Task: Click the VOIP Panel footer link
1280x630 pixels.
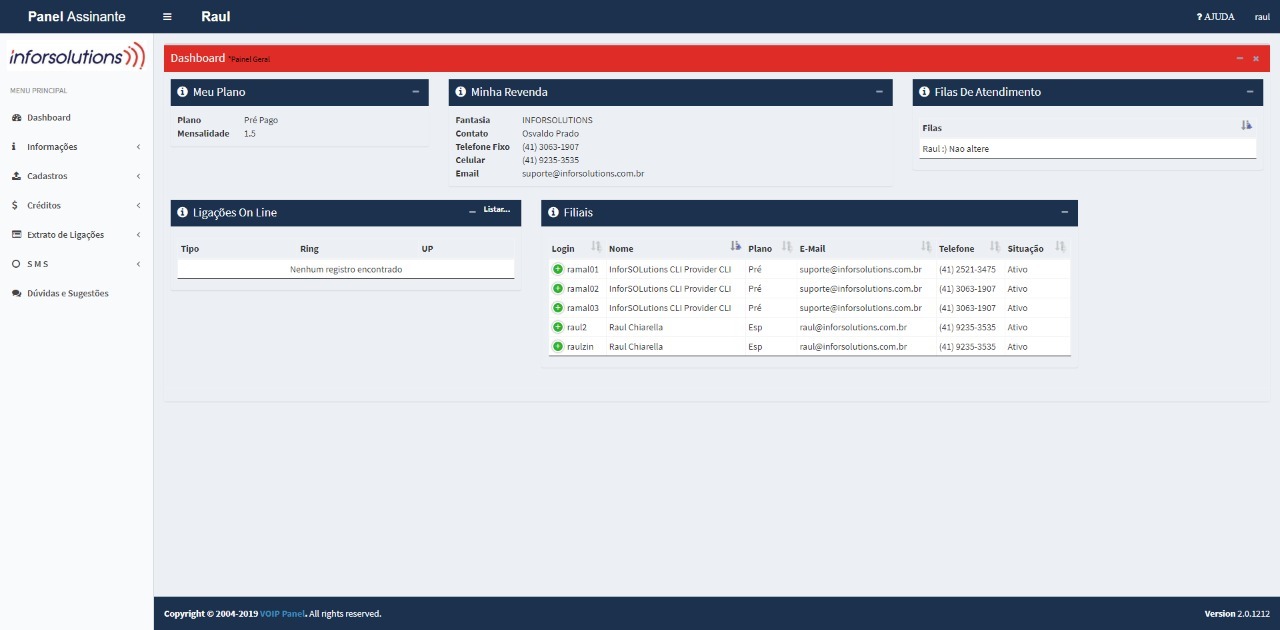Action: (283, 614)
